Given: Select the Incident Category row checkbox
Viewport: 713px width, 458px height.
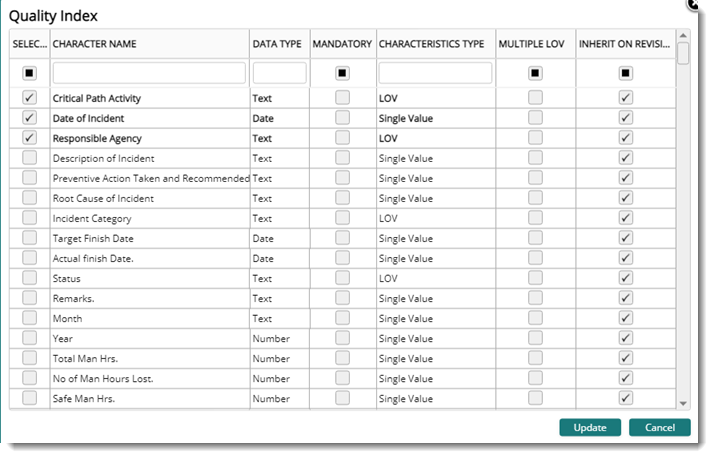Looking at the screenshot, I should click(30, 218).
